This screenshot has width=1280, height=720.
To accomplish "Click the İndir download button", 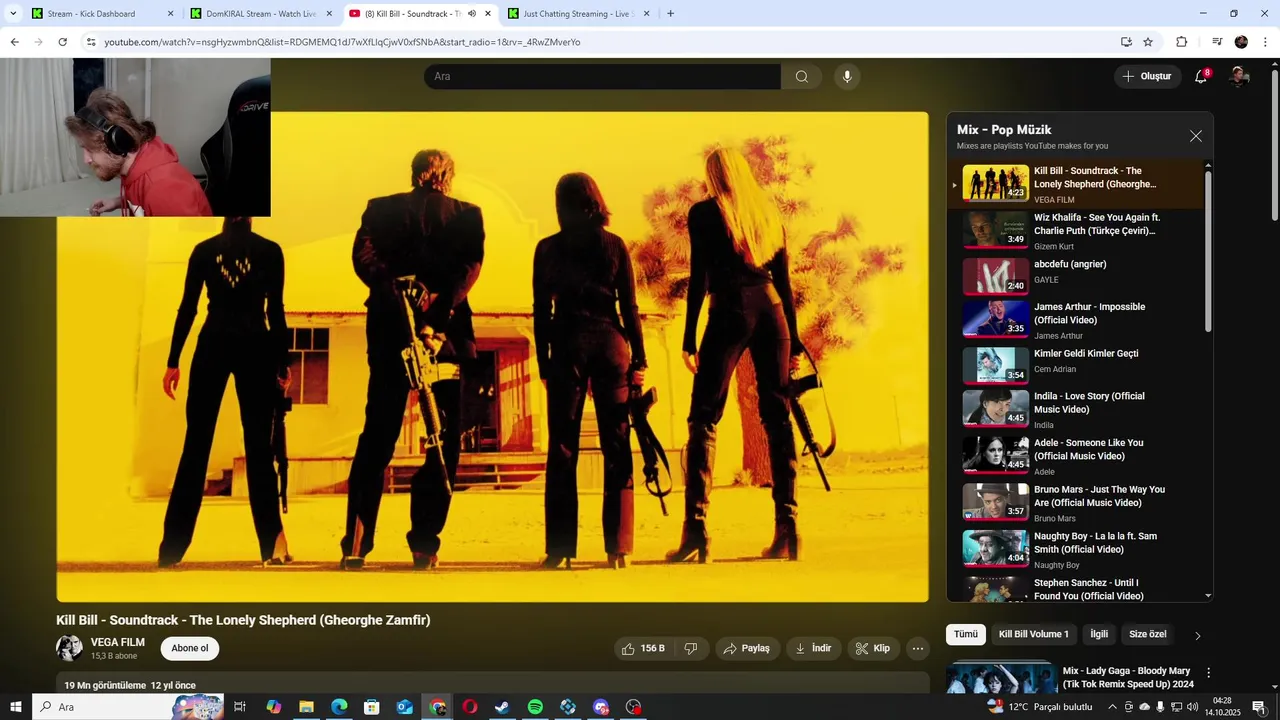I will pos(813,649).
